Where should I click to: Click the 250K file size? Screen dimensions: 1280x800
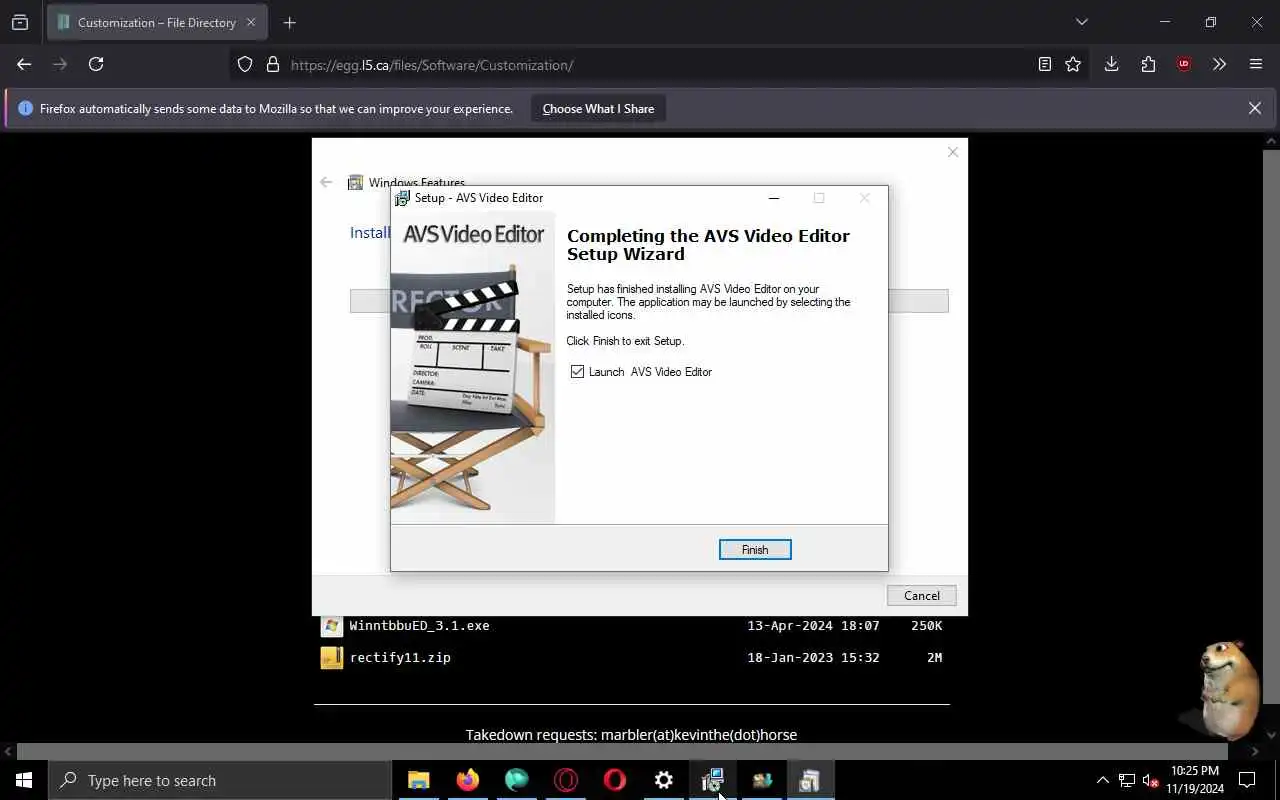click(926, 626)
